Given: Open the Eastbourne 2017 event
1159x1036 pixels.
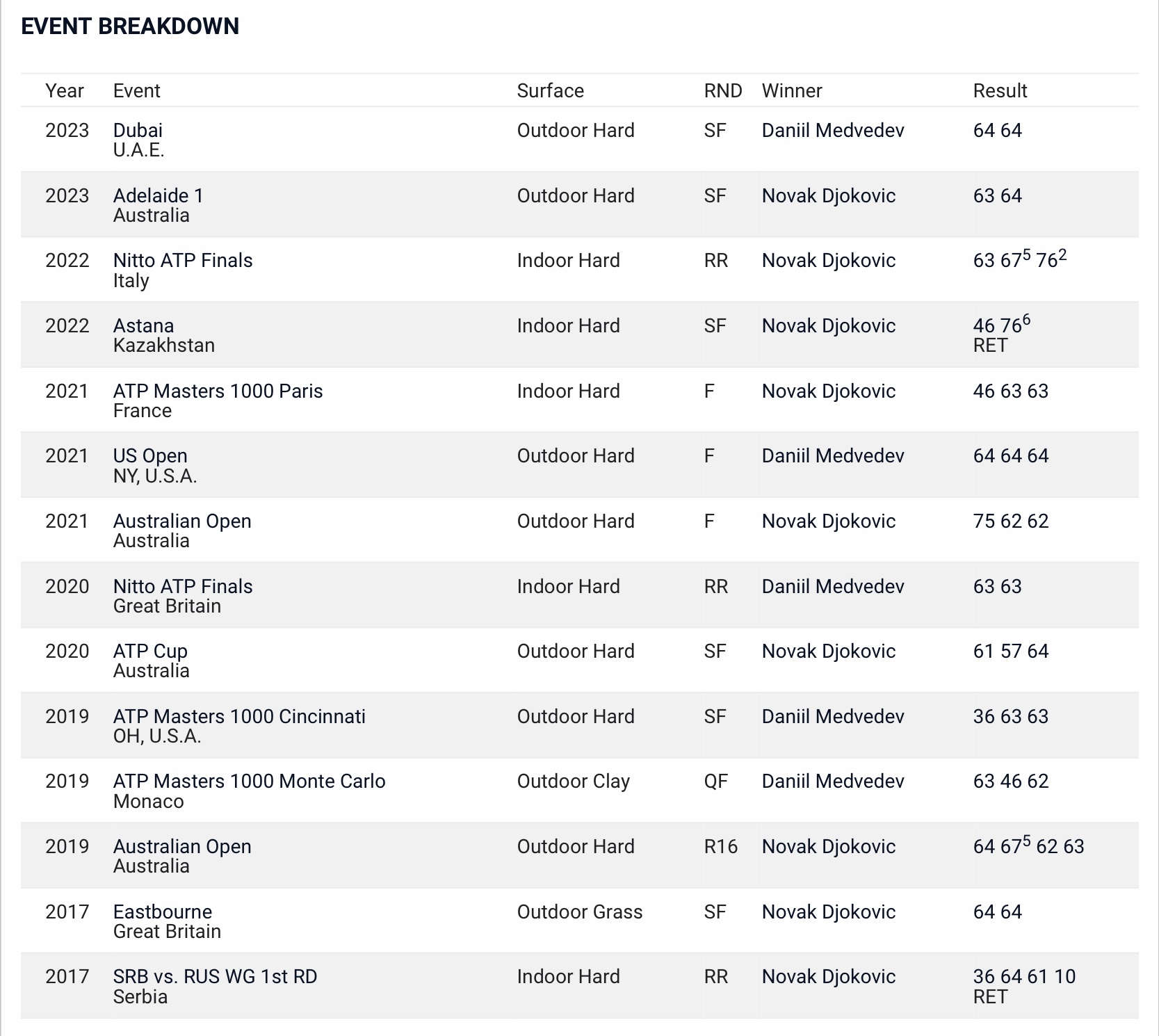Looking at the screenshot, I should click(163, 912).
